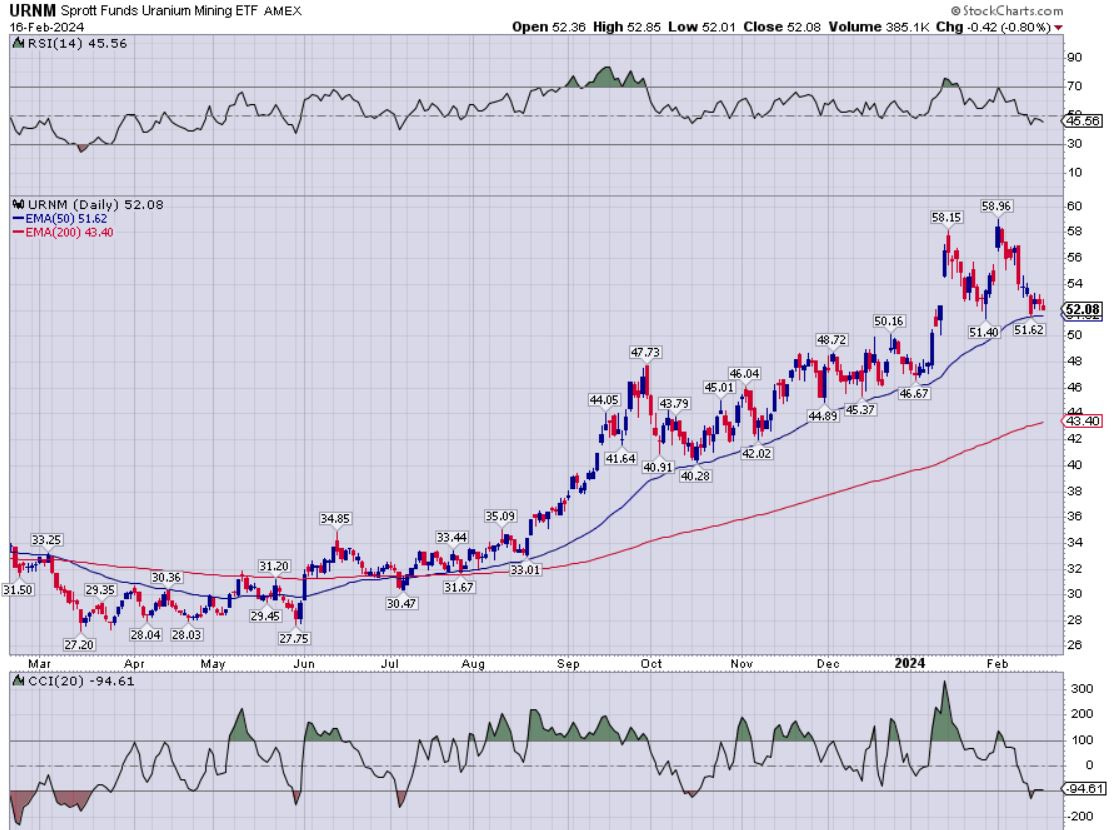
Task: Click the 29.45 low price label
Action: [x=265, y=616]
